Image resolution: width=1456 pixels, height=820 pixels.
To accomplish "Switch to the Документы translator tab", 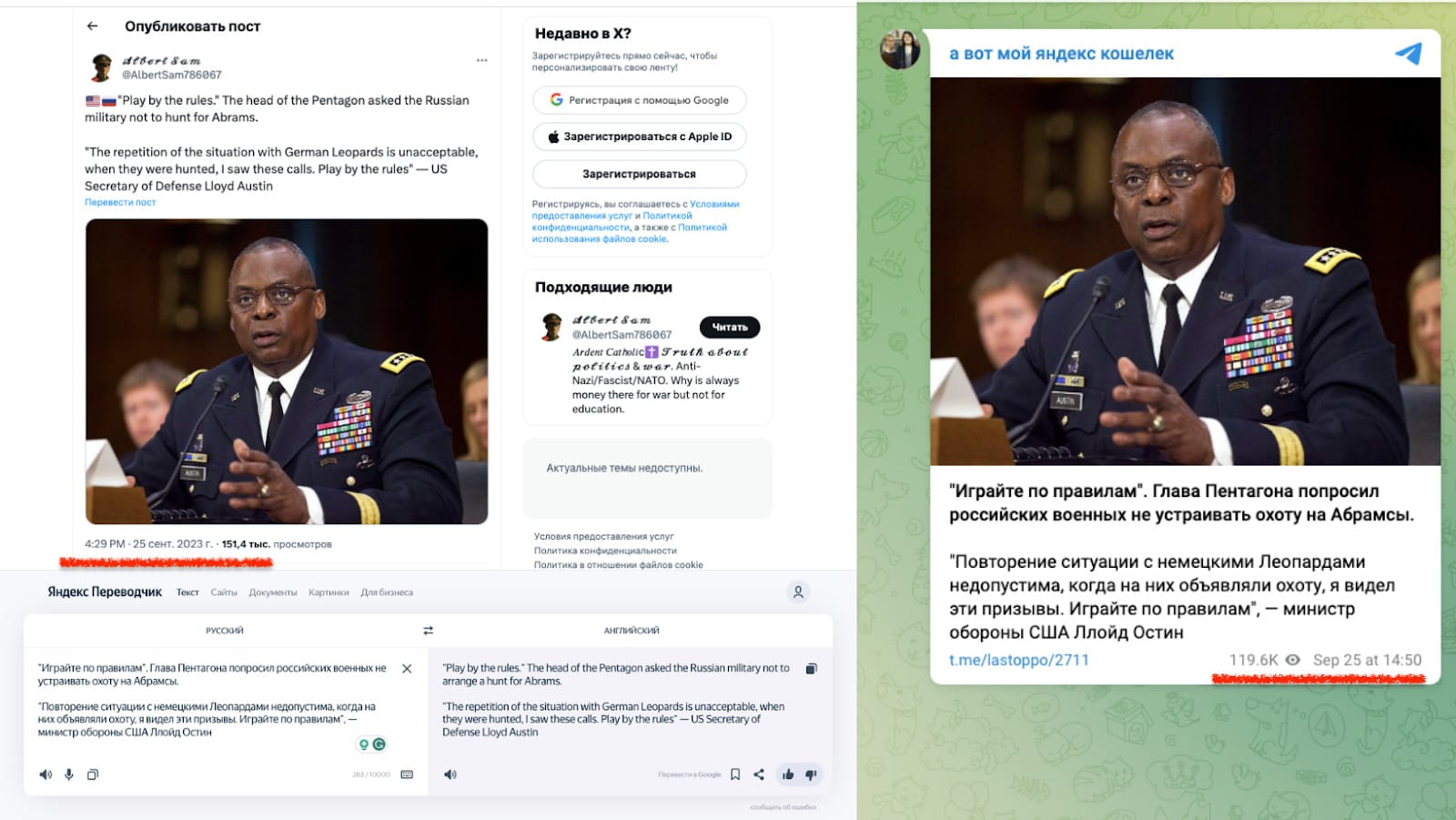I will 273,592.
